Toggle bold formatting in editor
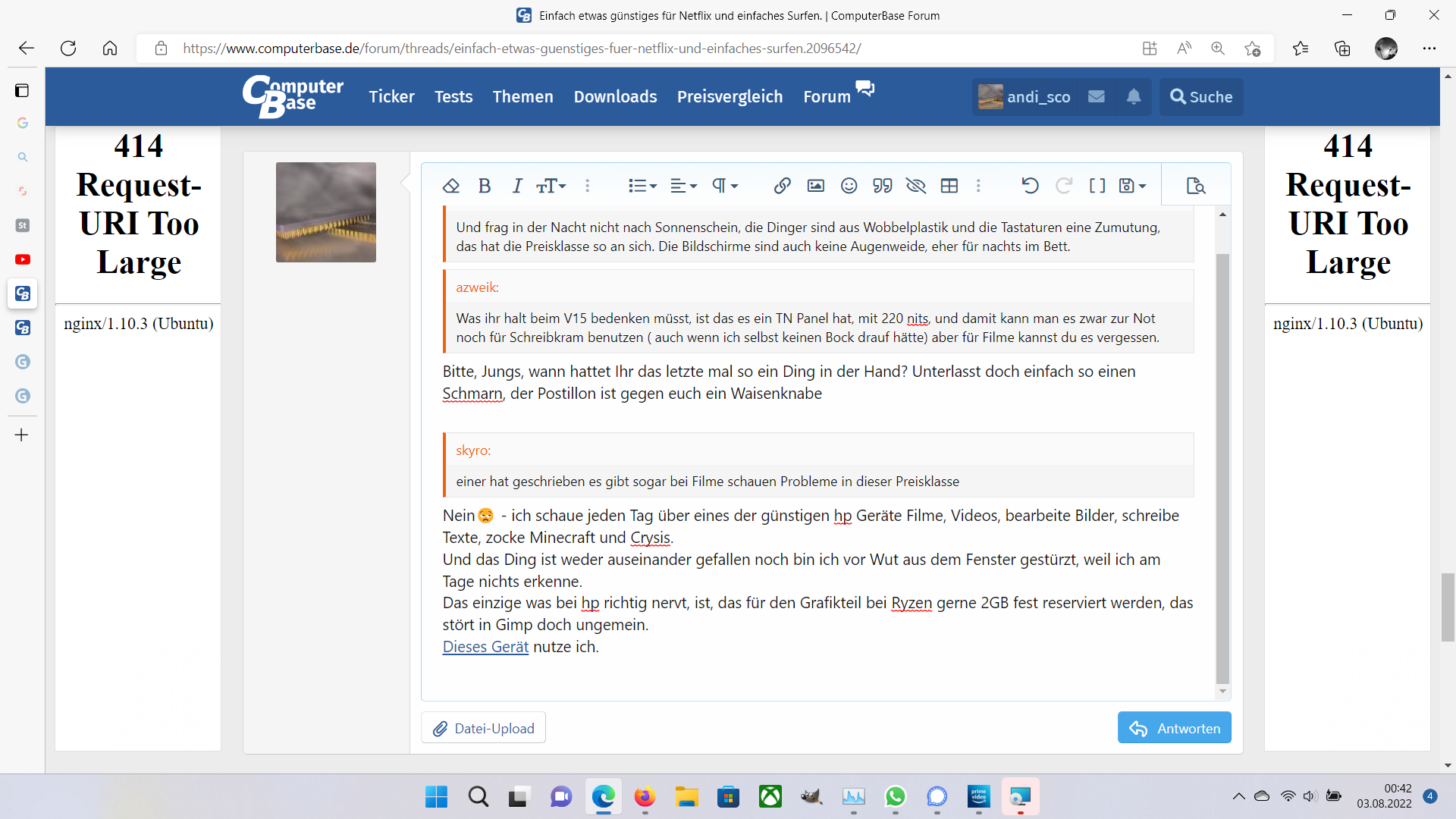 (485, 186)
